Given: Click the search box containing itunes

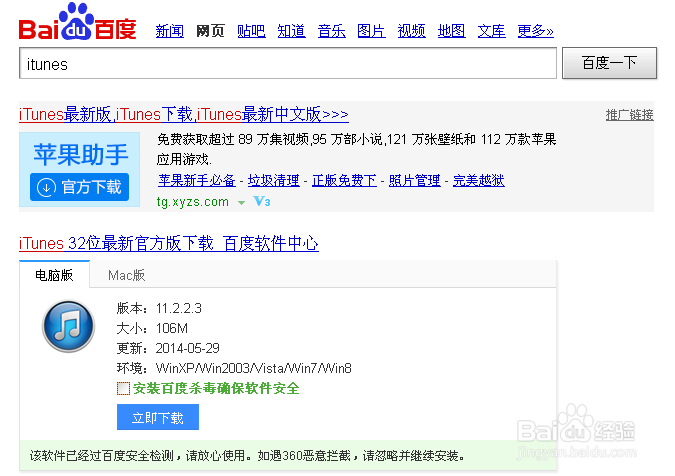Looking at the screenshot, I should pos(288,63).
